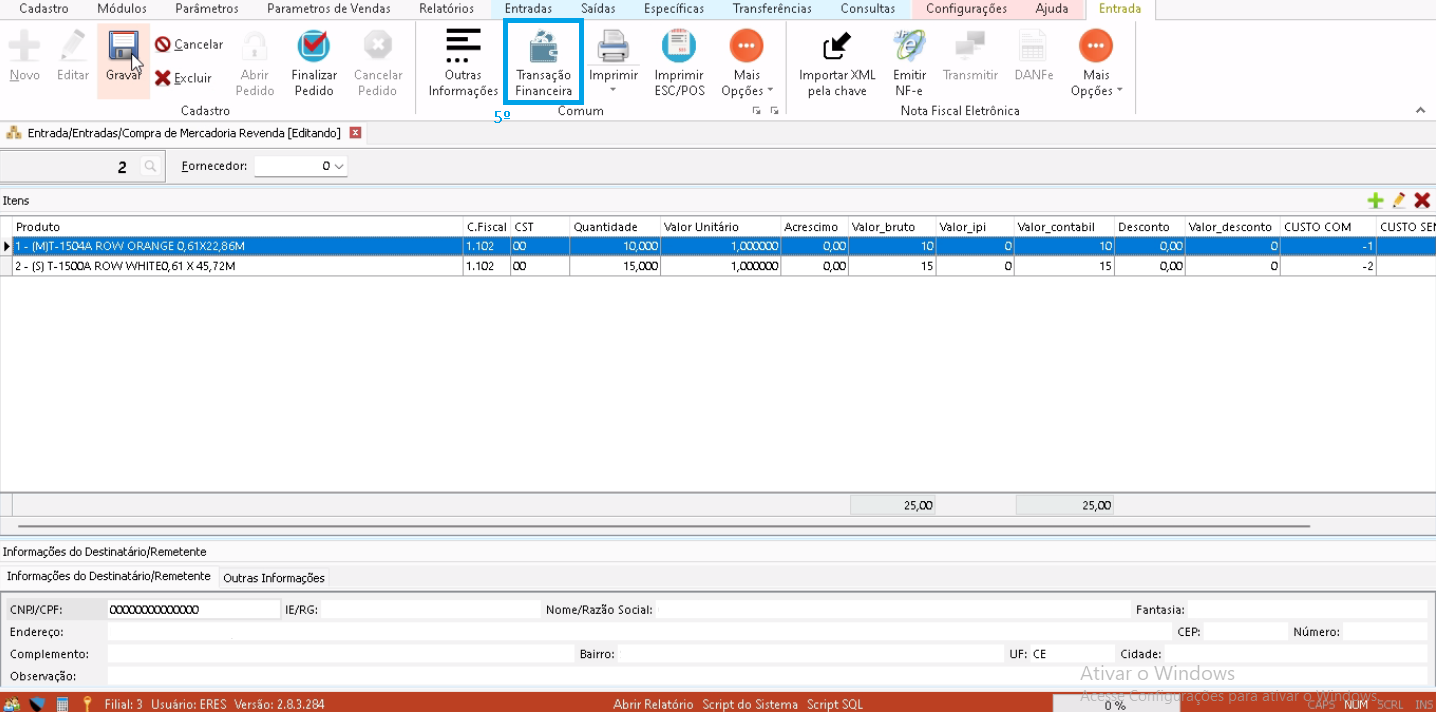Click the Cancelar Pedido icon

(378, 47)
